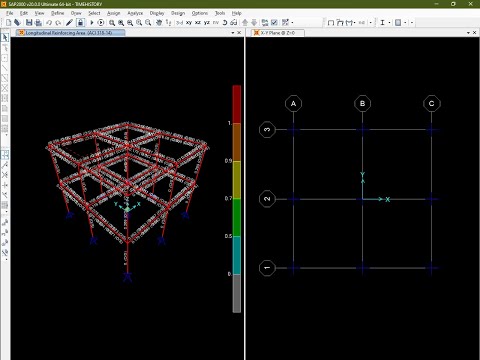The width and height of the screenshot is (480, 360).
Task: Restore full view with zoom icon
Action: click(x=121, y=22)
